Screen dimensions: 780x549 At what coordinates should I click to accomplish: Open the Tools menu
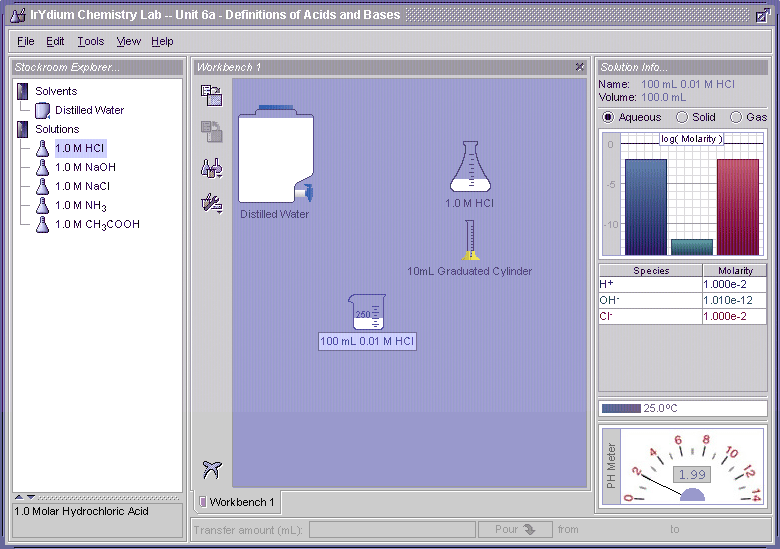click(x=90, y=41)
